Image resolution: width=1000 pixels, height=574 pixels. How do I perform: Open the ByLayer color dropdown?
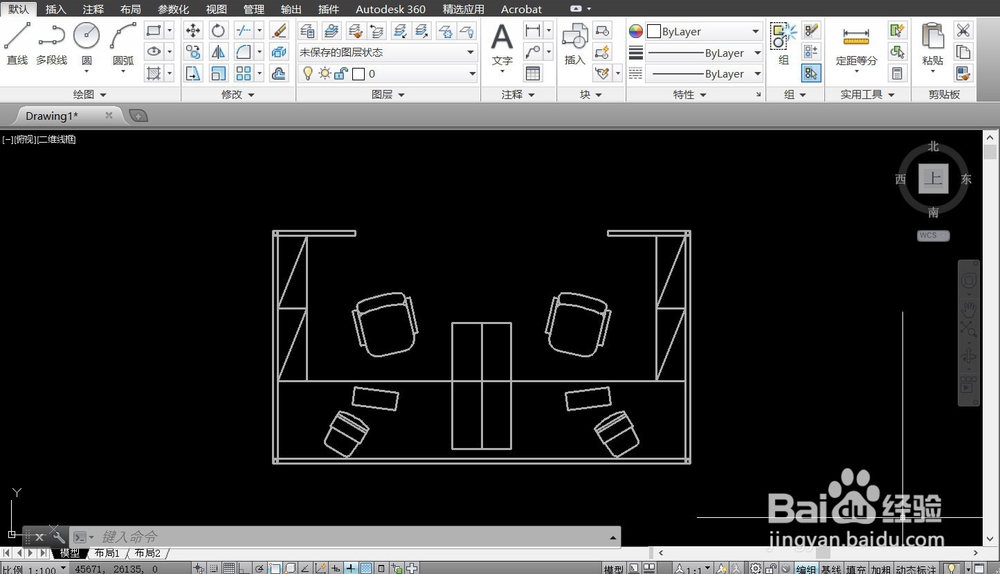[x=704, y=31]
